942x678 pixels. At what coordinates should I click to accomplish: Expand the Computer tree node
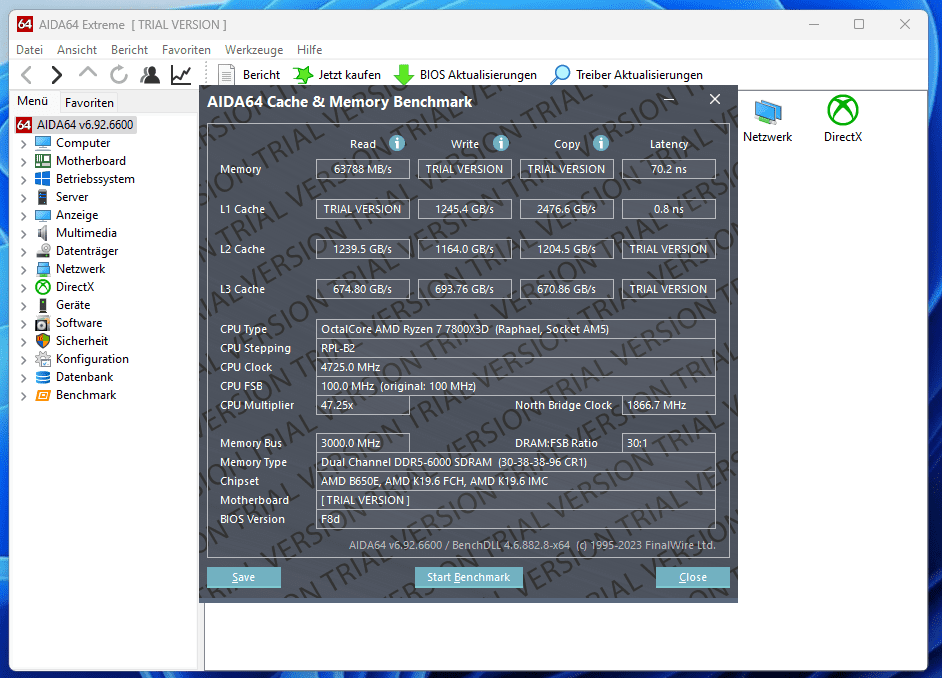coord(23,144)
